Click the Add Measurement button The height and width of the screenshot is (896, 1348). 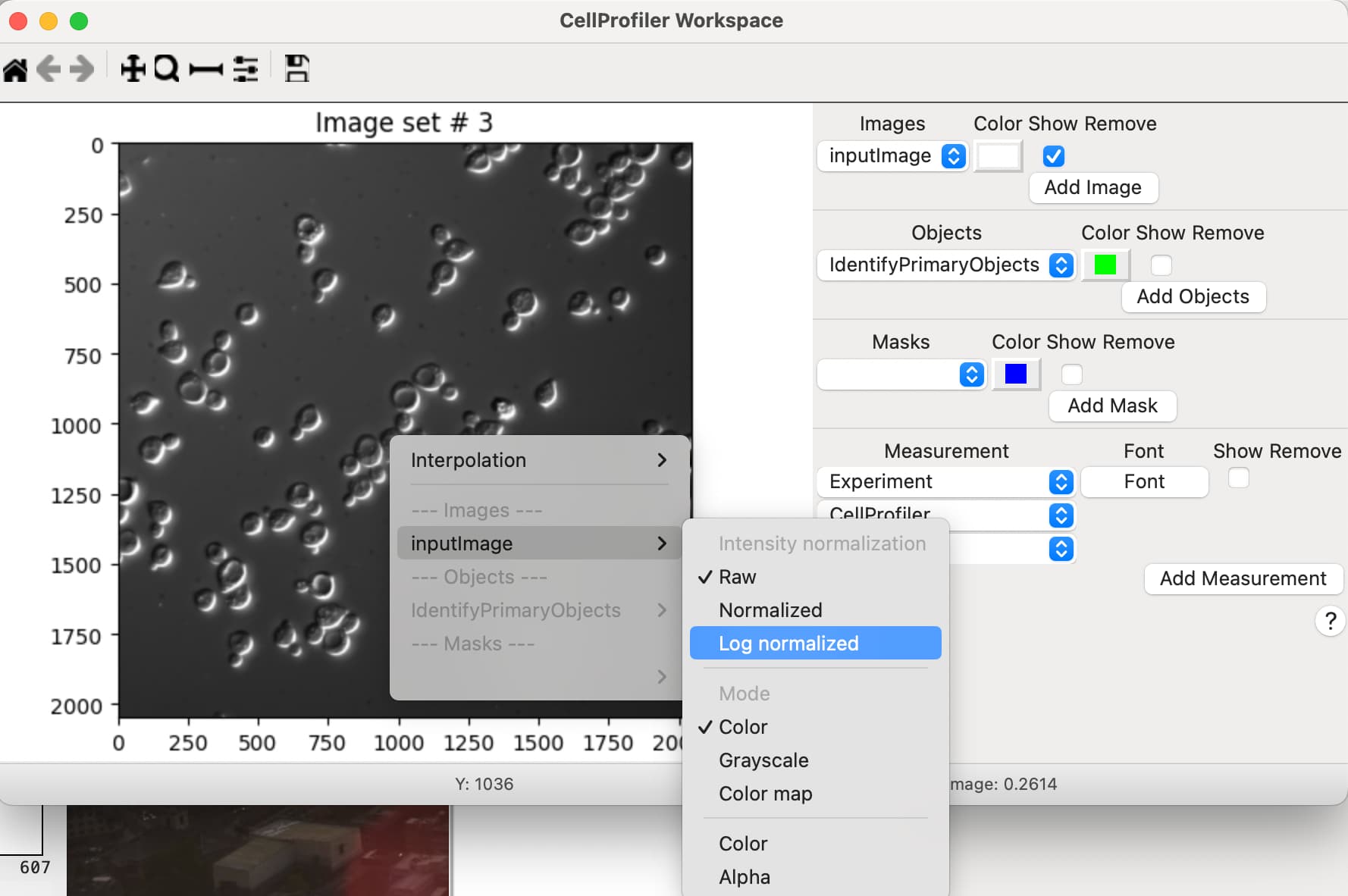1243,578
